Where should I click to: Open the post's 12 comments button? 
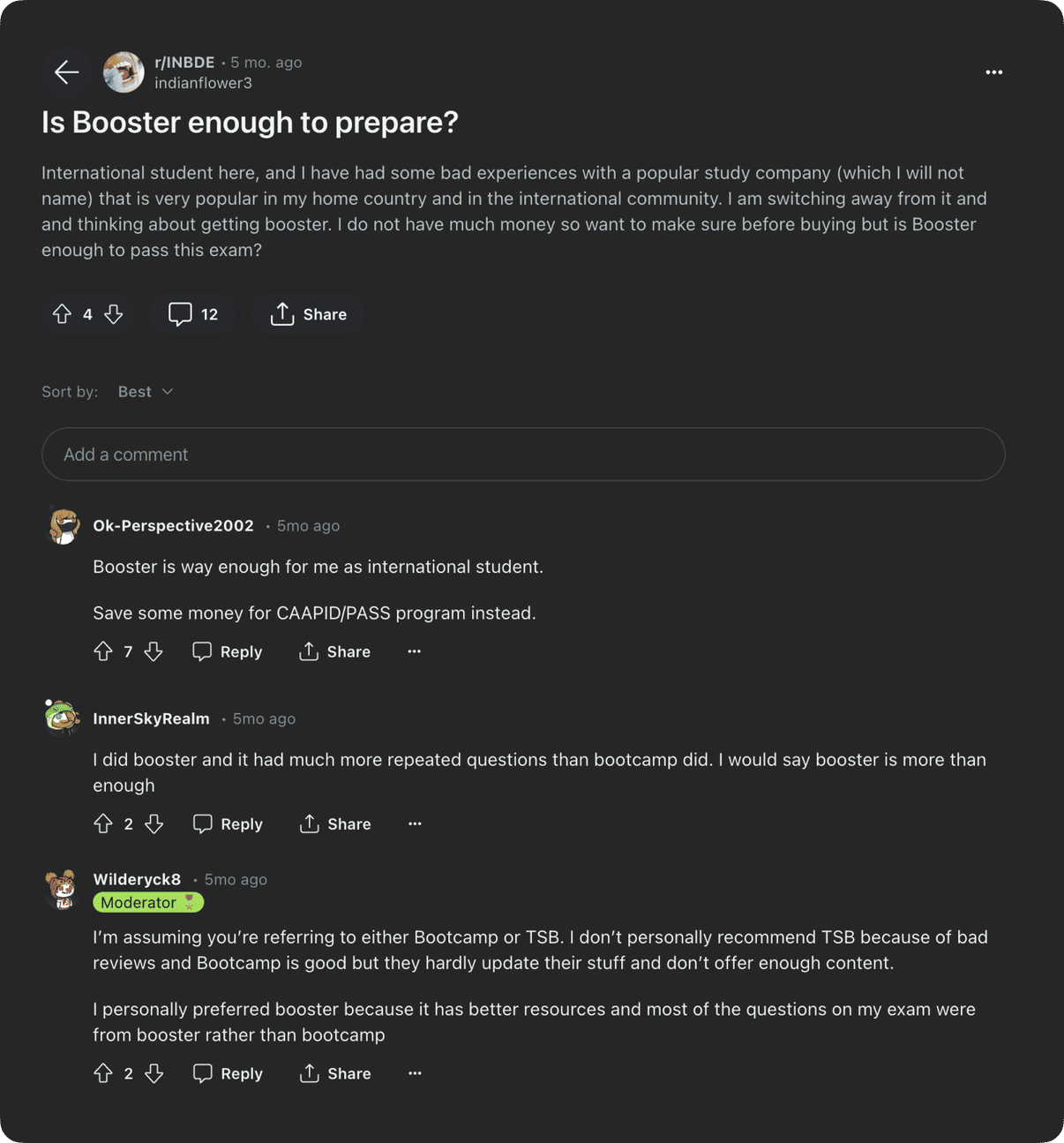(x=193, y=314)
